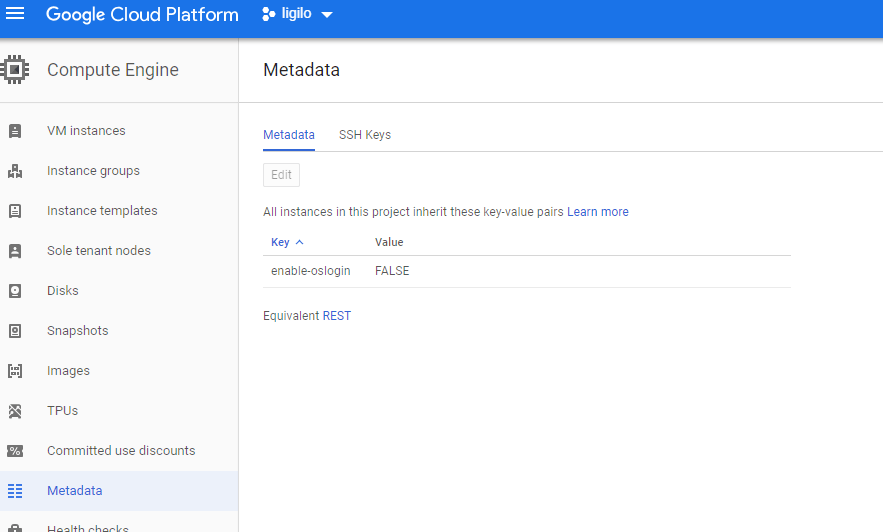
Task: Navigate to Disks
Action: [x=63, y=290]
